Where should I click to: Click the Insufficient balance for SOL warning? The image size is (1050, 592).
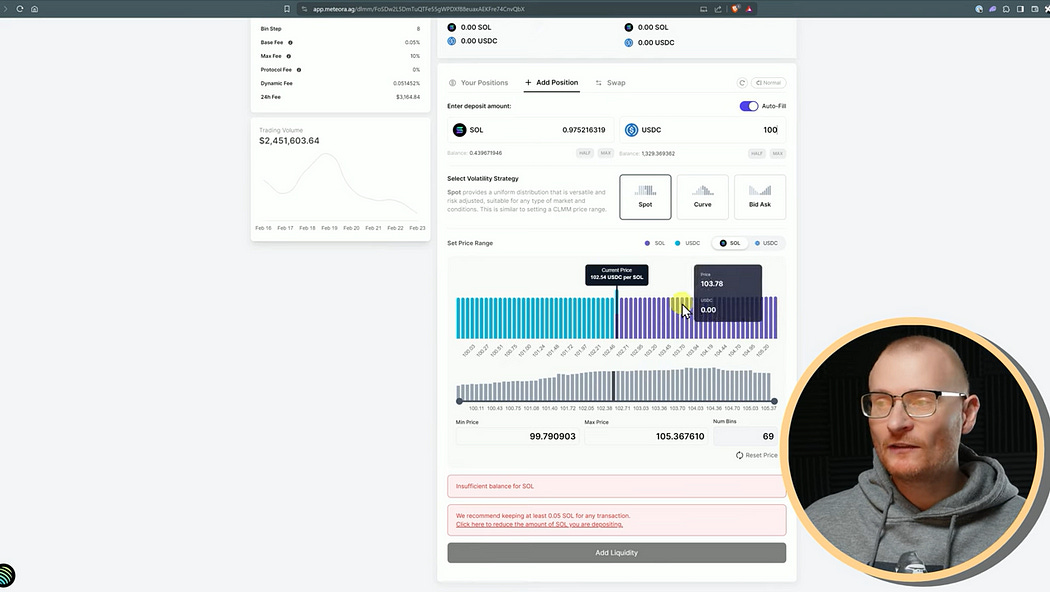[x=617, y=486]
